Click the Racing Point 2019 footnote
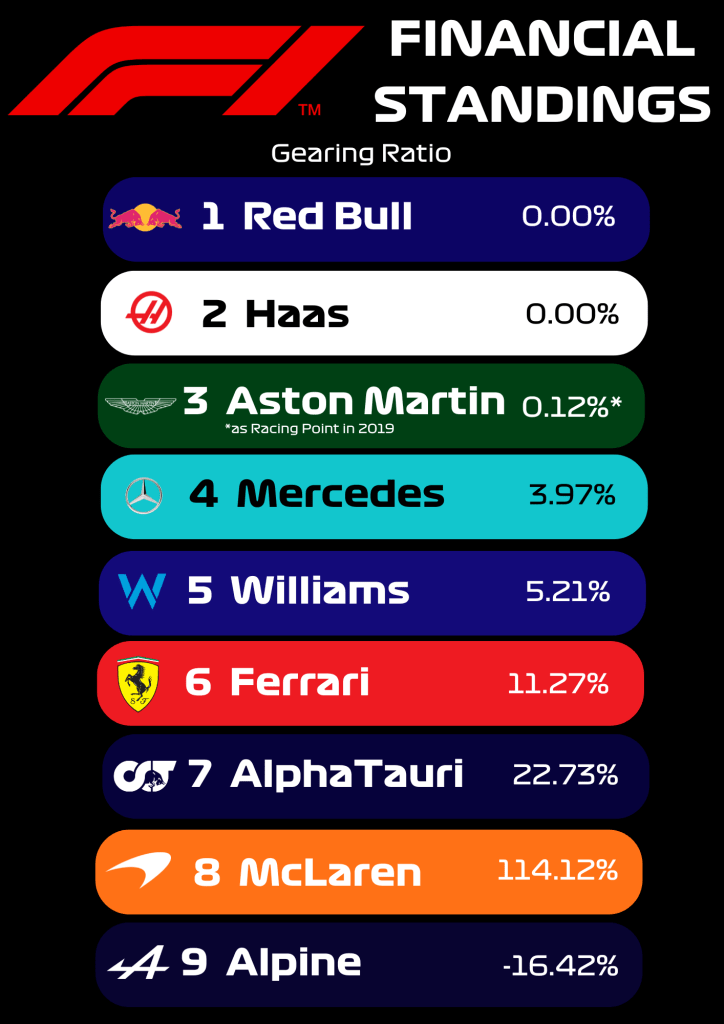 (311, 428)
